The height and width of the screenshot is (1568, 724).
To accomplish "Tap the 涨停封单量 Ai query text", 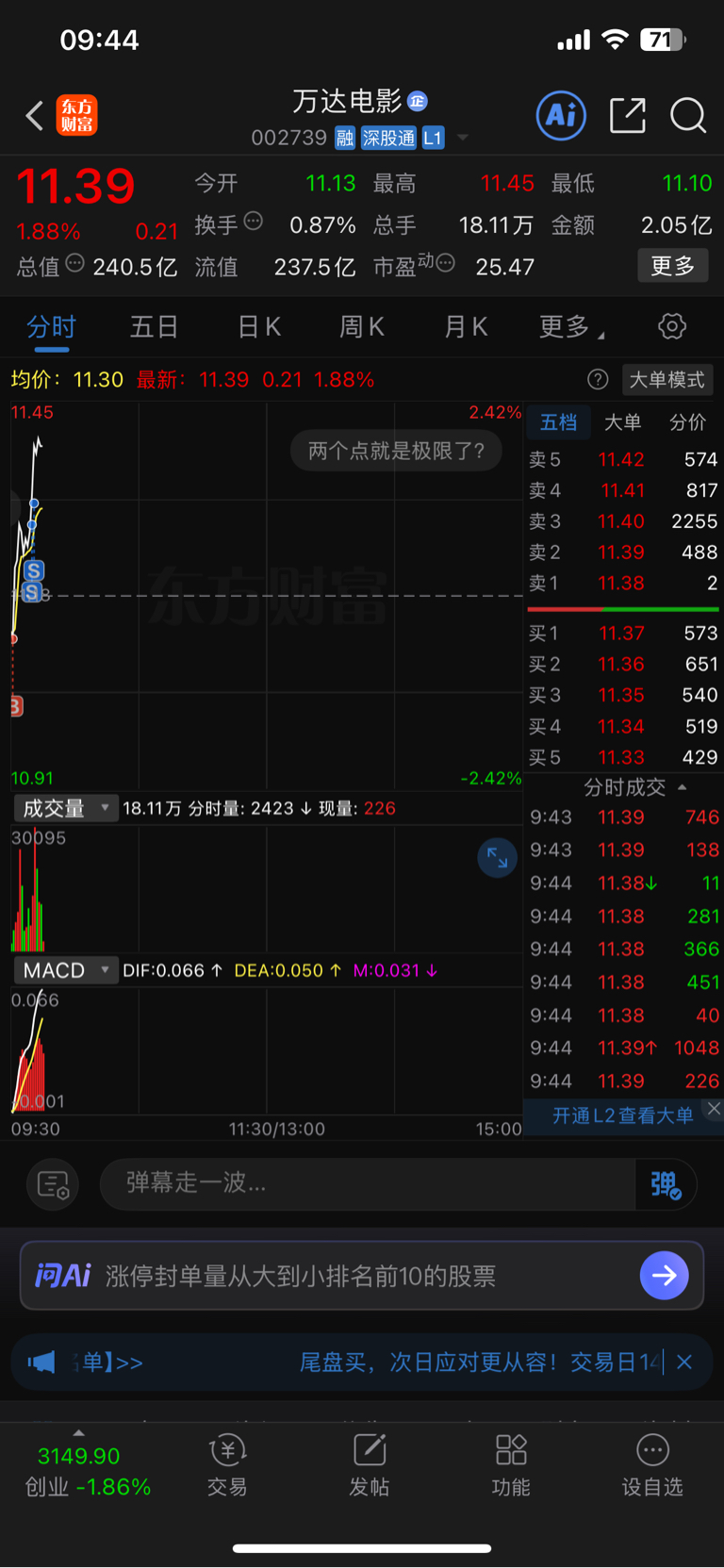I will 301,1276.
